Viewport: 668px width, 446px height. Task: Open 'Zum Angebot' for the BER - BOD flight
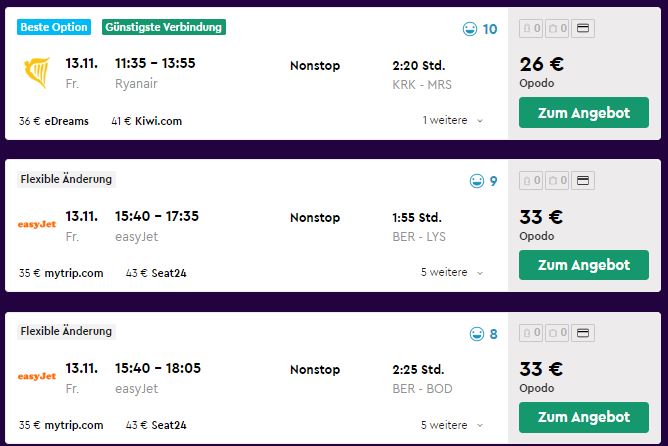pyautogui.click(x=584, y=417)
